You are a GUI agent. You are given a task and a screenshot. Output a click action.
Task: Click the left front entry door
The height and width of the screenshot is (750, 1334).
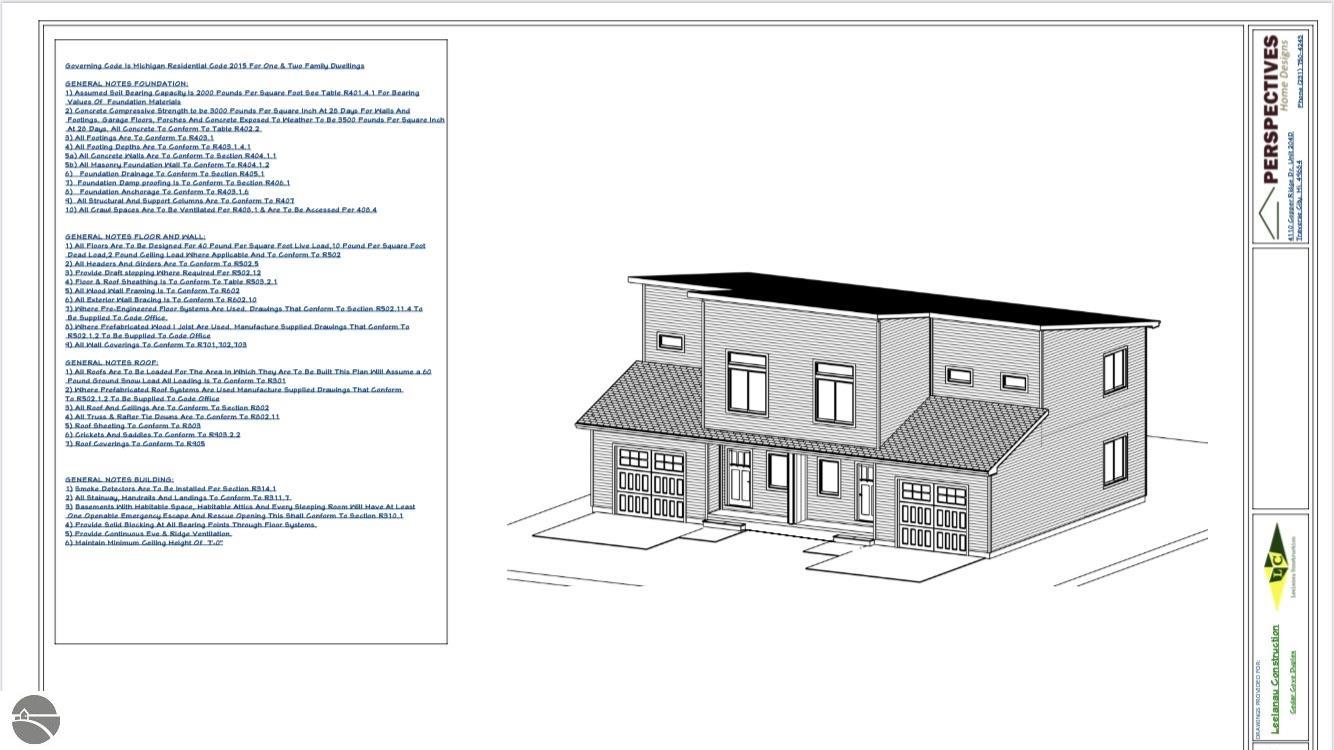pos(739,478)
